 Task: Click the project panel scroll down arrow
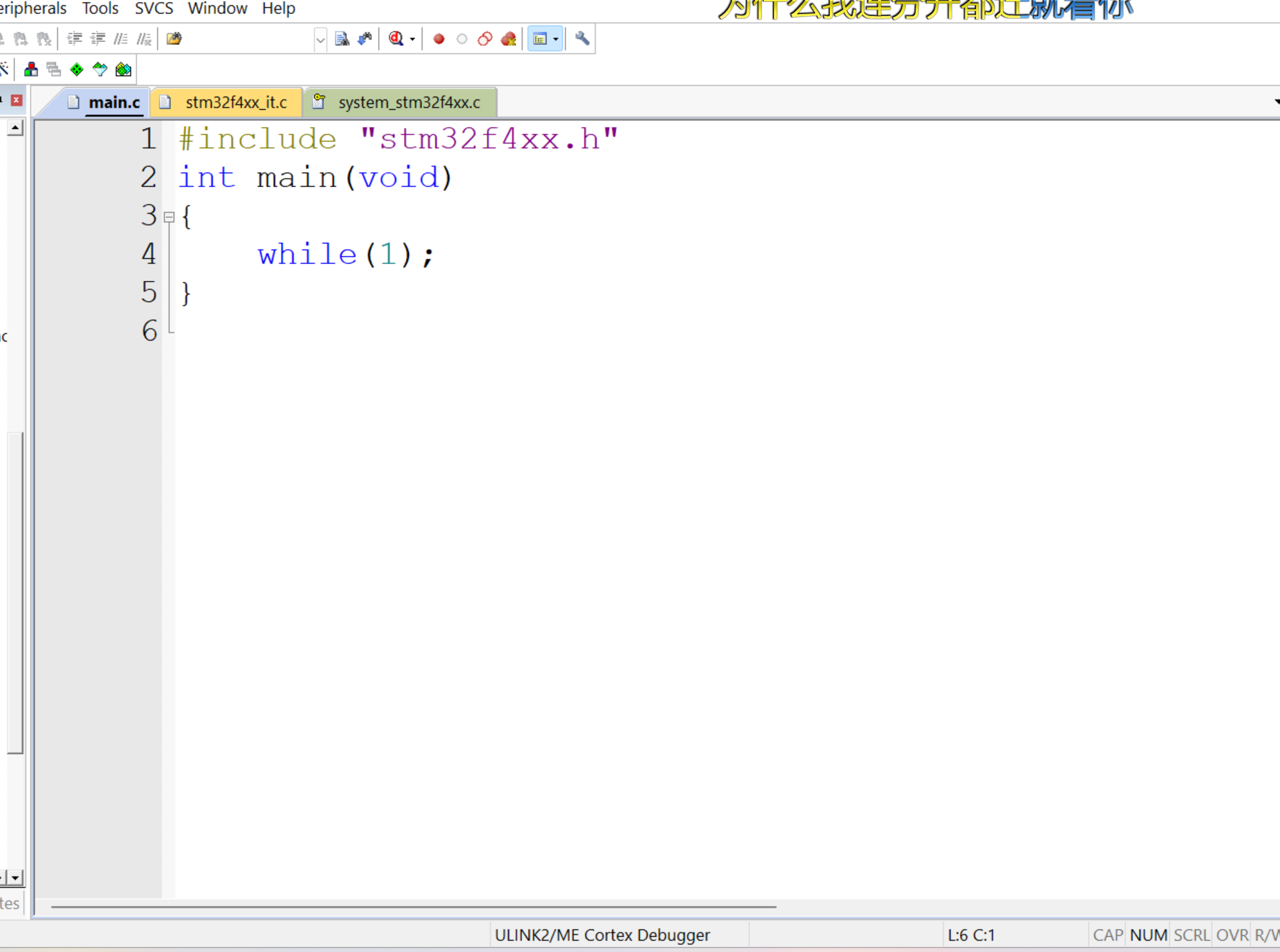(15, 877)
